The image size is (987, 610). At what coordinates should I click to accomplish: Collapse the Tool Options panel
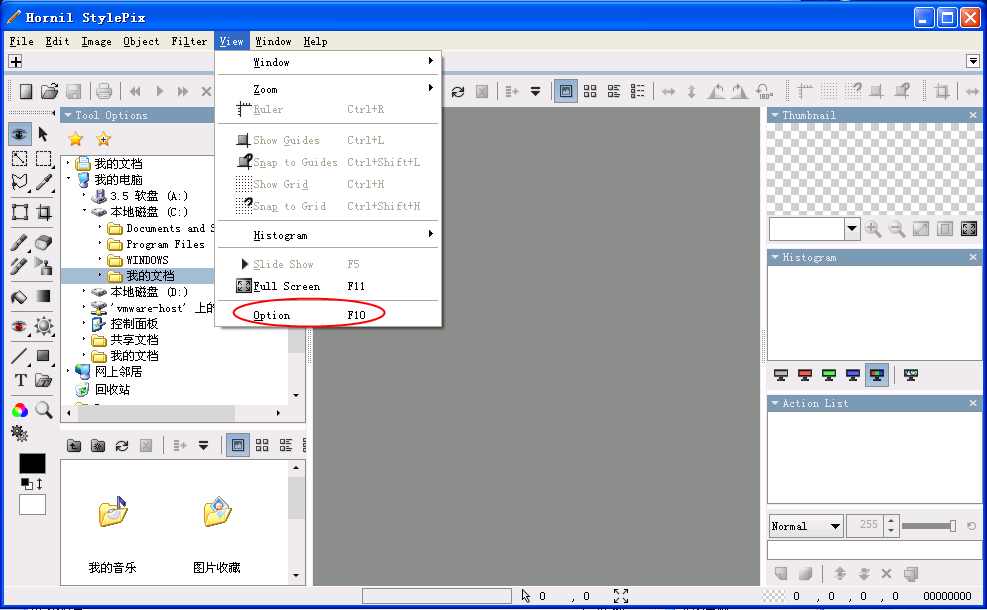68,115
